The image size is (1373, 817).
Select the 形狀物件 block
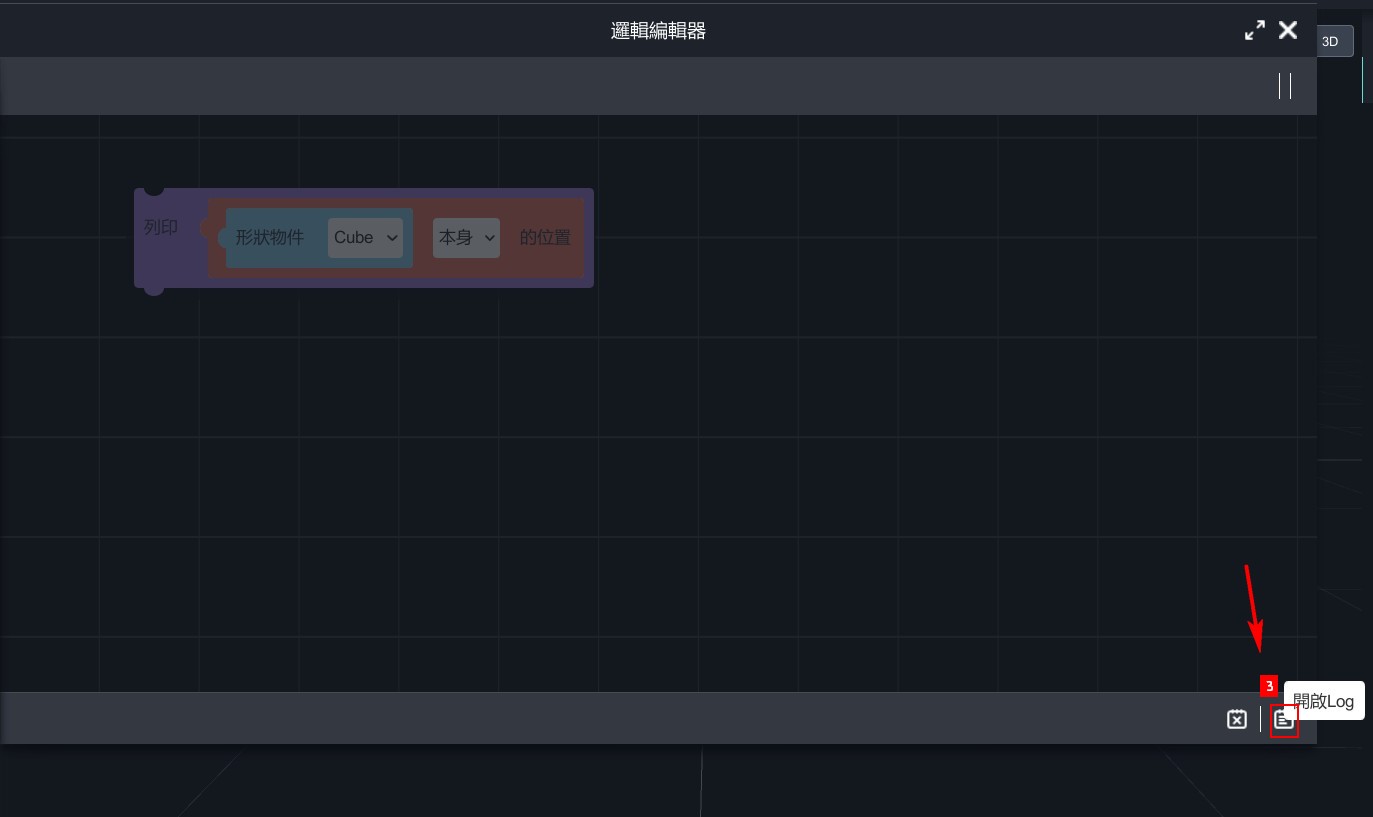[x=270, y=238]
